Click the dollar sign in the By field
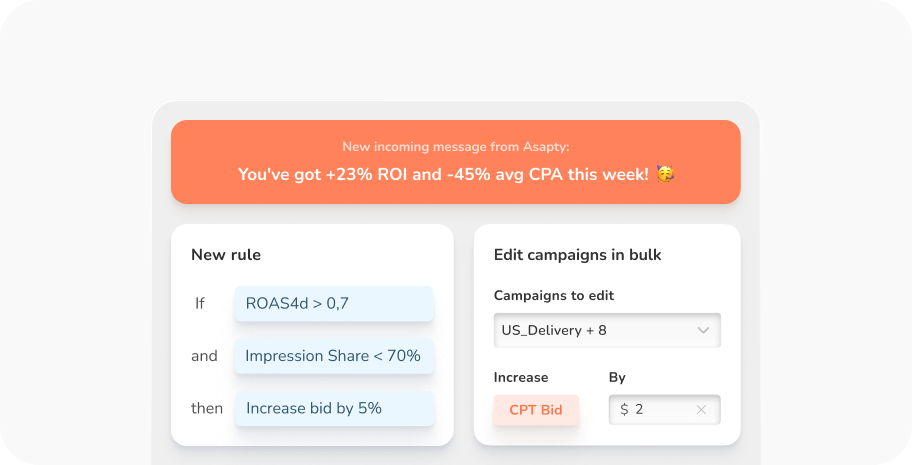Viewport: 912px width, 465px height. 624,410
